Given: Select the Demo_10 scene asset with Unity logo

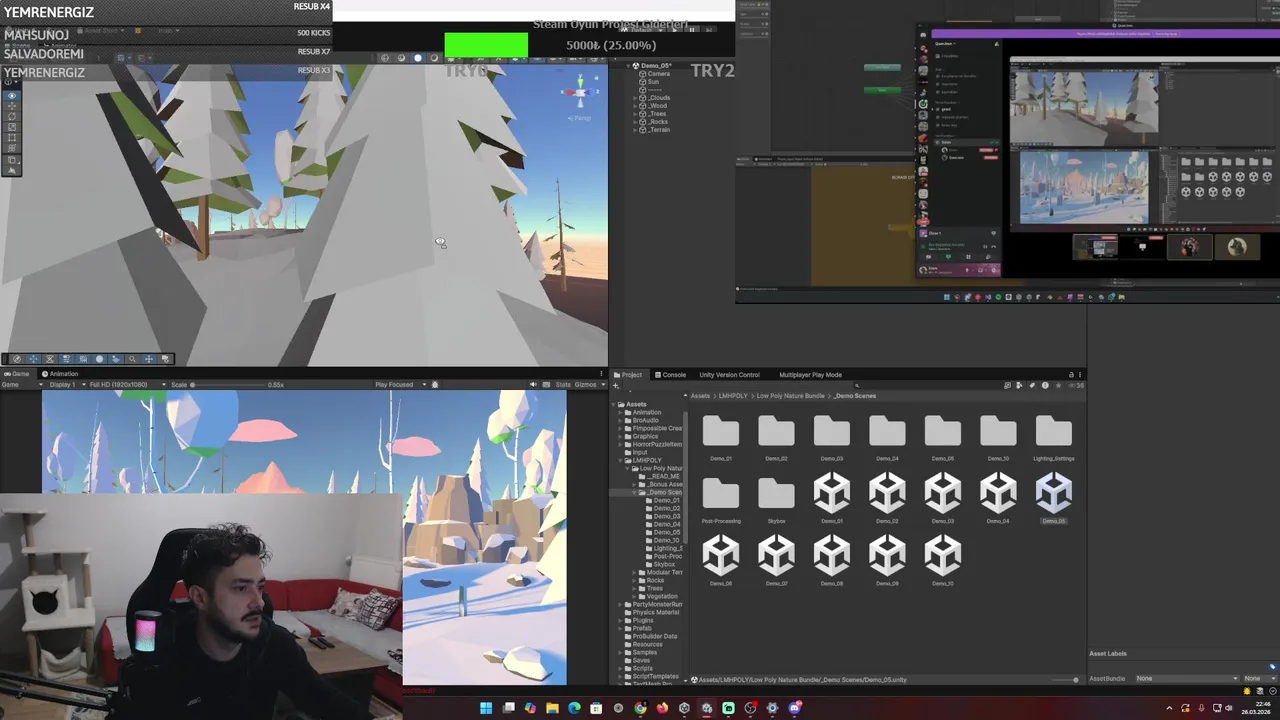Looking at the screenshot, I should point(943,560).
